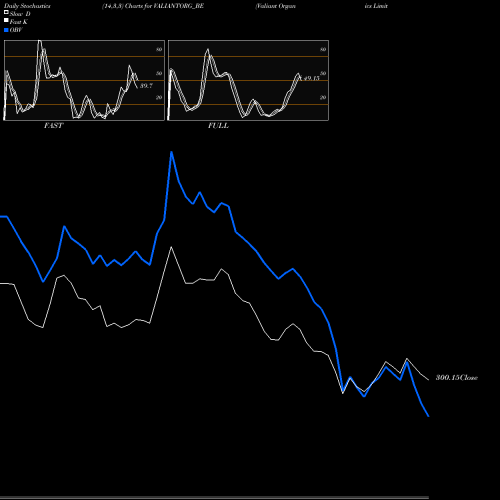
Task: Click the 49.15 value in FULL chart
Action: [x=312, y=78]
